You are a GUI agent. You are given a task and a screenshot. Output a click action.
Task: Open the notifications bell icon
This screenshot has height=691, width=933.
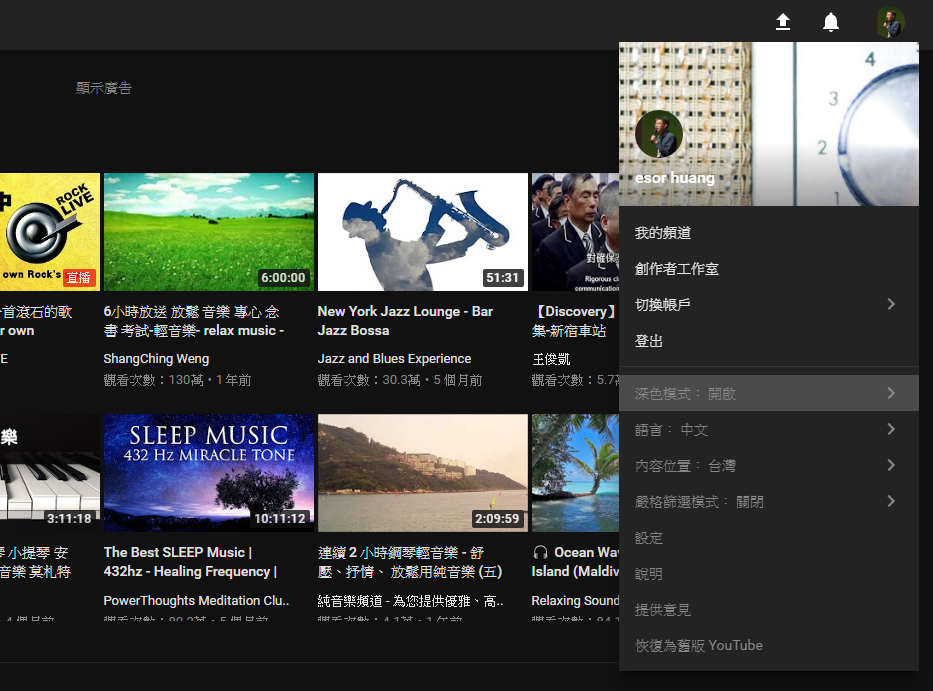point(831,22)
